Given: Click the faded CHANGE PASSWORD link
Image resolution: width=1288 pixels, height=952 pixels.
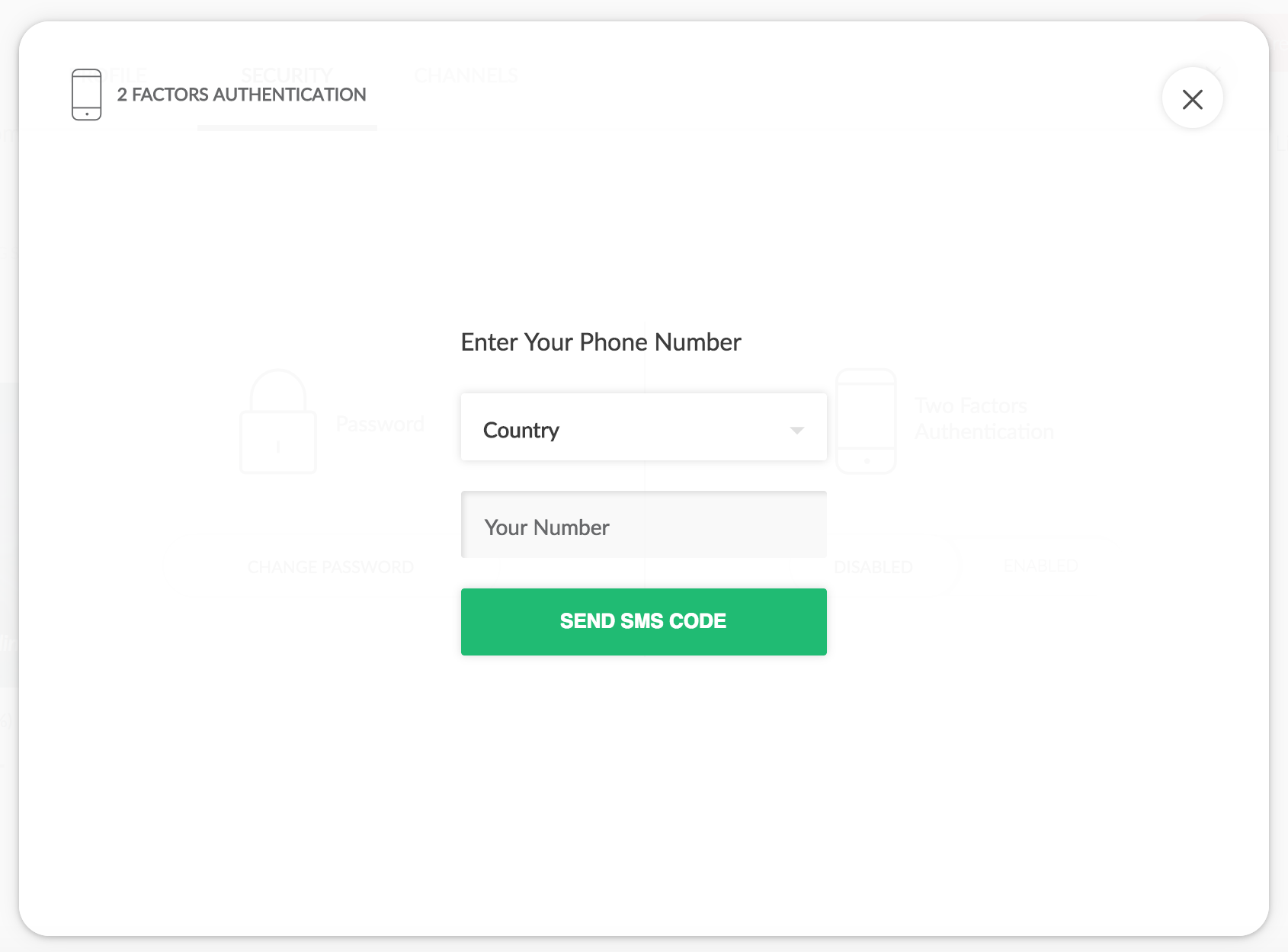Looking at the screenshot, I should click(331, 567).
